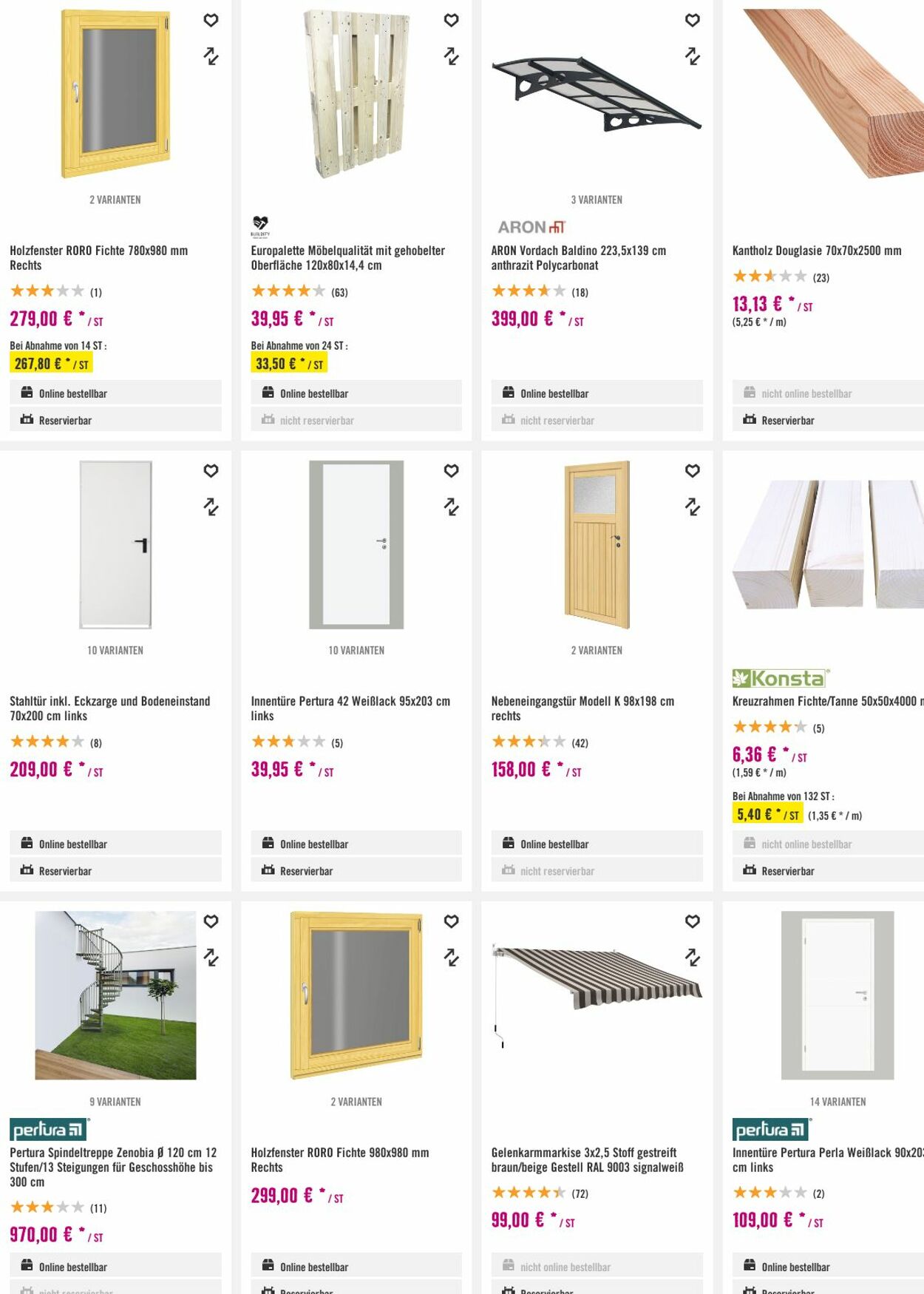This screenshot has width=924, height=1294.
Task: Click compare icon on Europalette product
Action: click(451, 56)
